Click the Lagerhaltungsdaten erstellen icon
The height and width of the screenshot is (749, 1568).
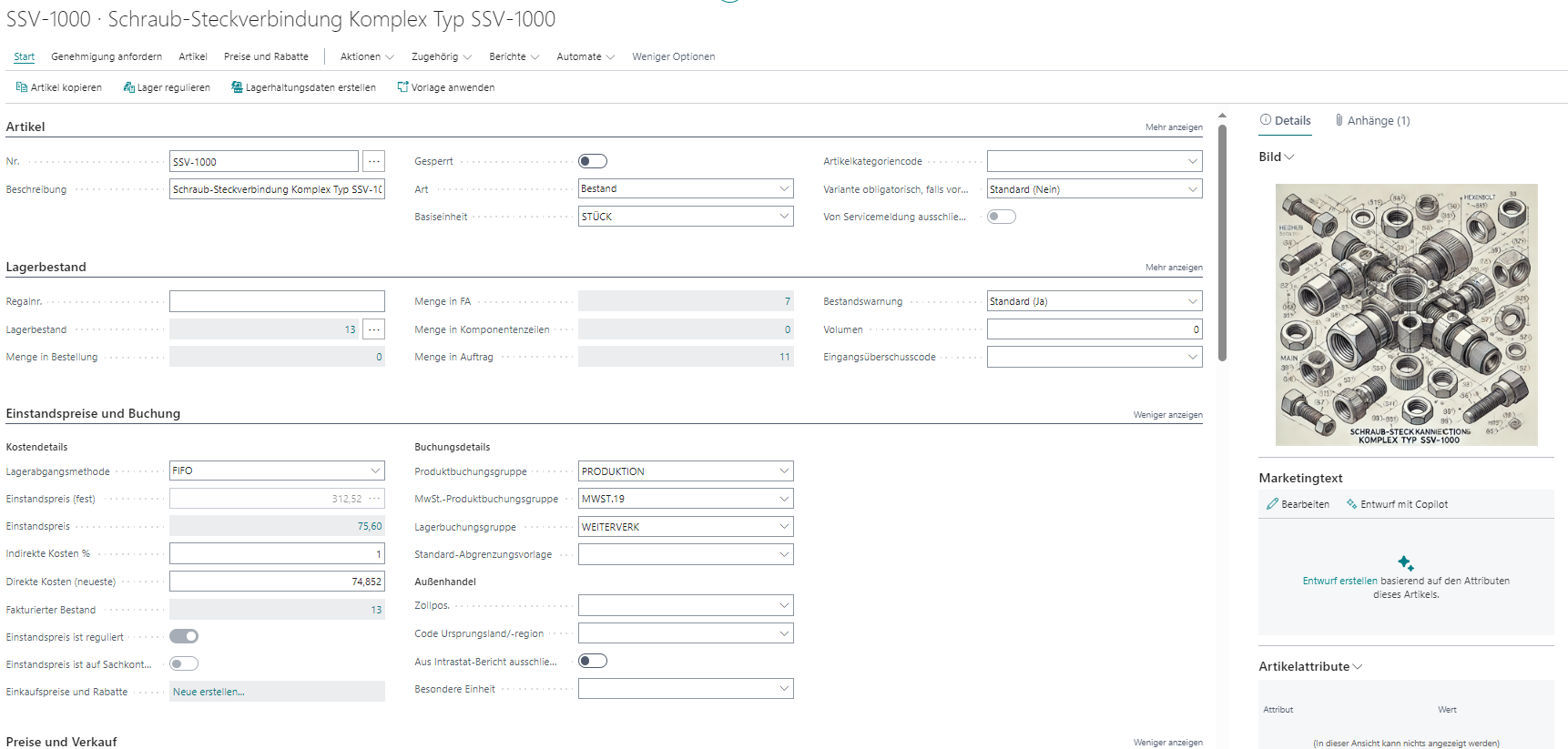click(237, 87)
